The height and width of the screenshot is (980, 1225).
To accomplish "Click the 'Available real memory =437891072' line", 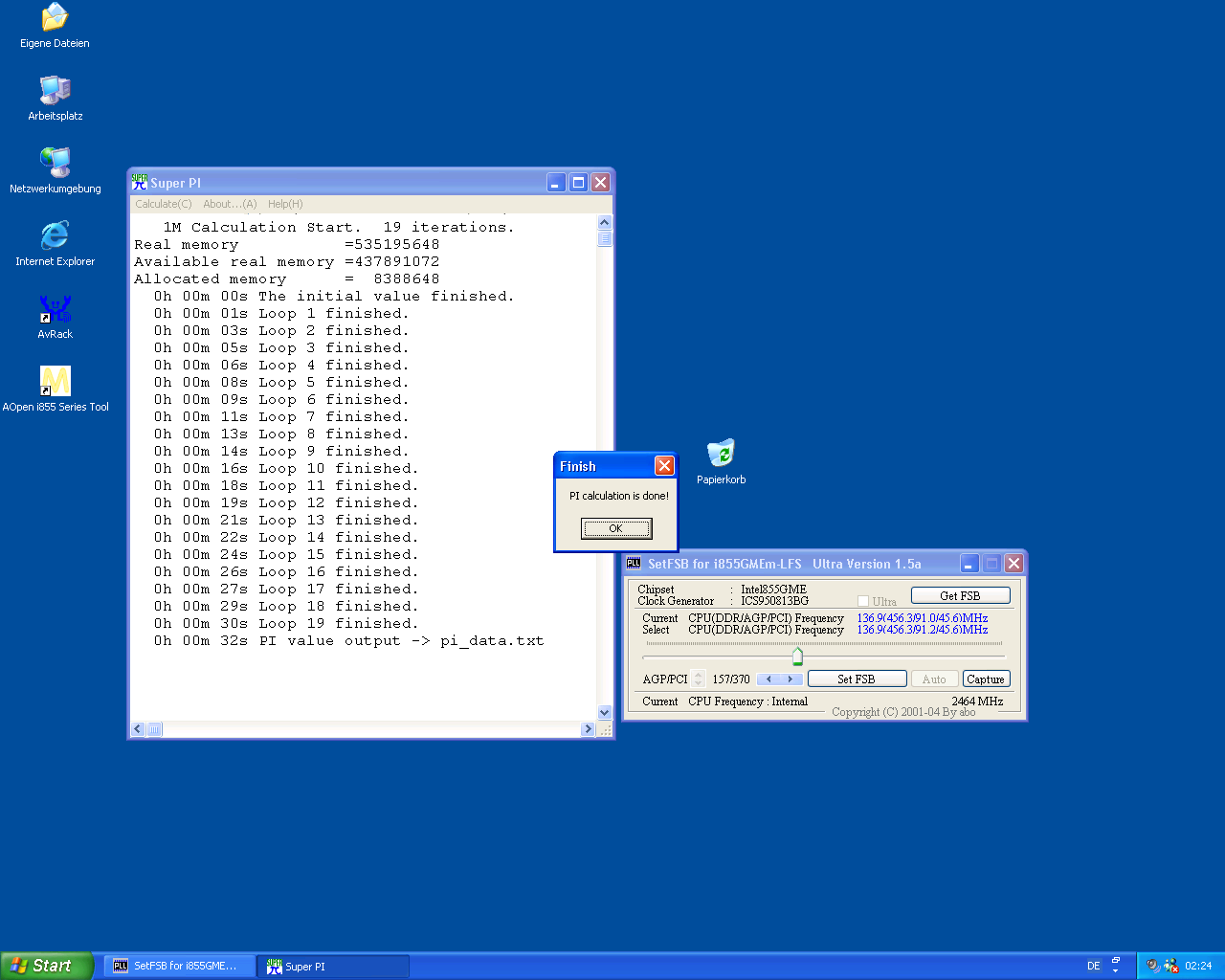I will click(x=287, y=262).
